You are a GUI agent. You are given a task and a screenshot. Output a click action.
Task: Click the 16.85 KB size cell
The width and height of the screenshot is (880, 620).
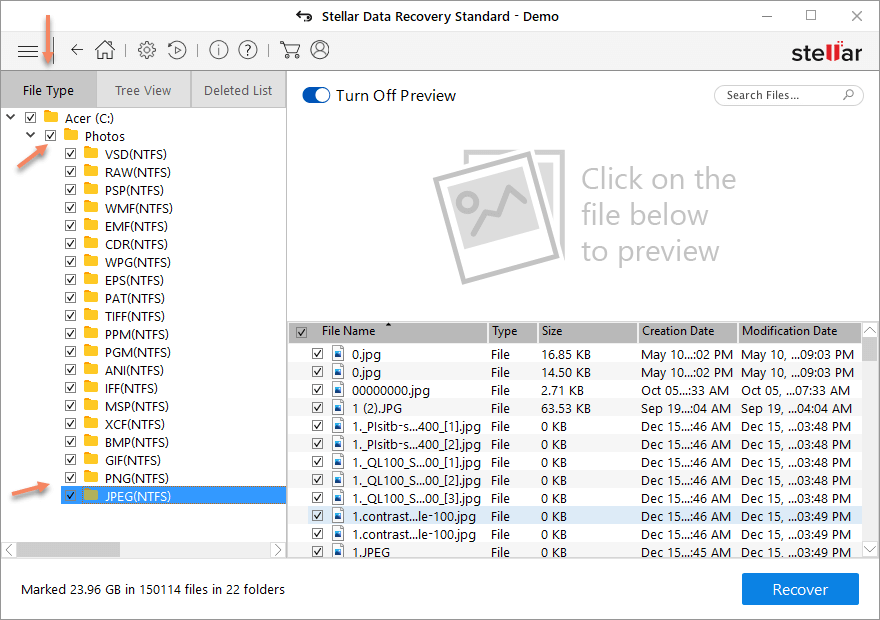pyautogui.click(x=566, y=355)
